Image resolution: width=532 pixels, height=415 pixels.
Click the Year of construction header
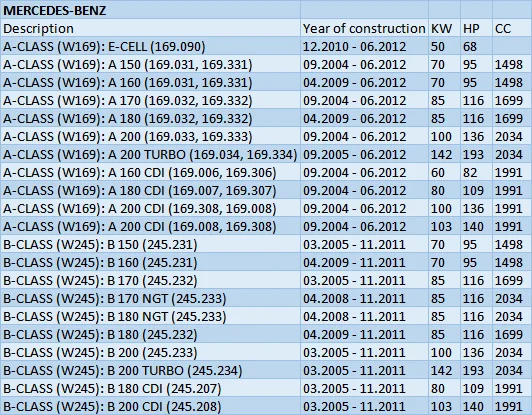(x=364, y=28)
